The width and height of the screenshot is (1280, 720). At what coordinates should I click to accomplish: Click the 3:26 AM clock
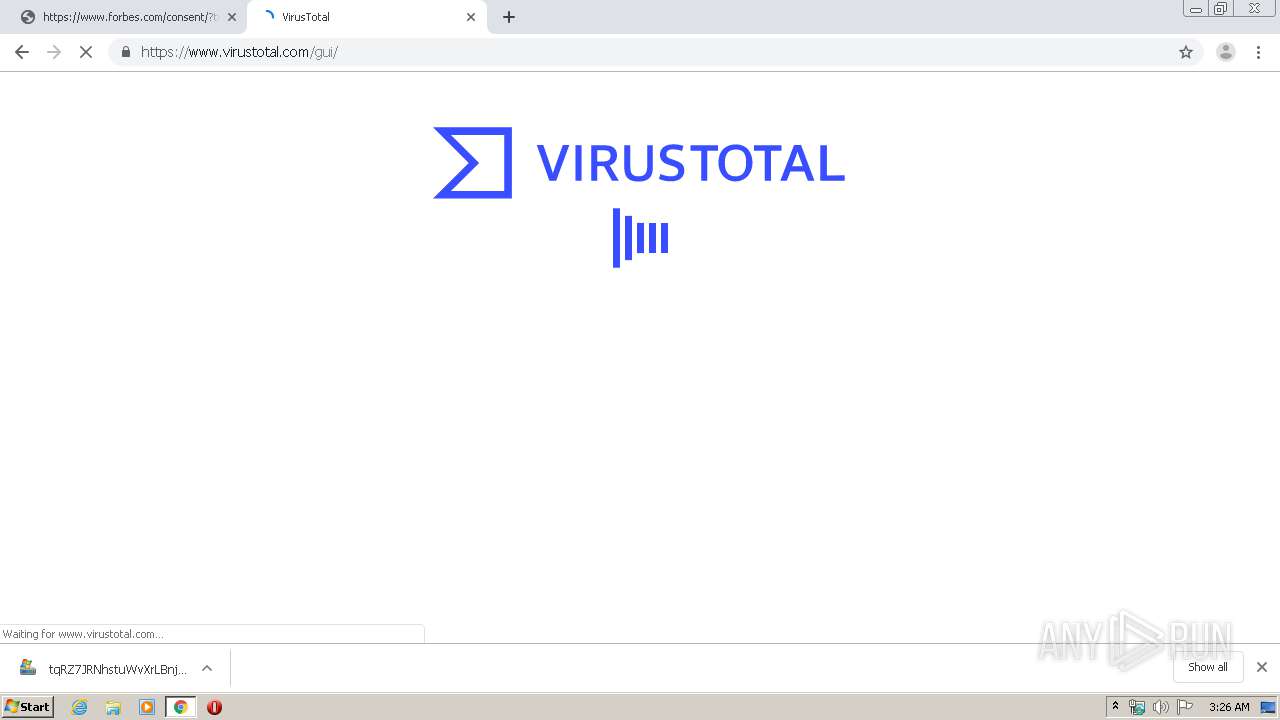pos(1229,707)
